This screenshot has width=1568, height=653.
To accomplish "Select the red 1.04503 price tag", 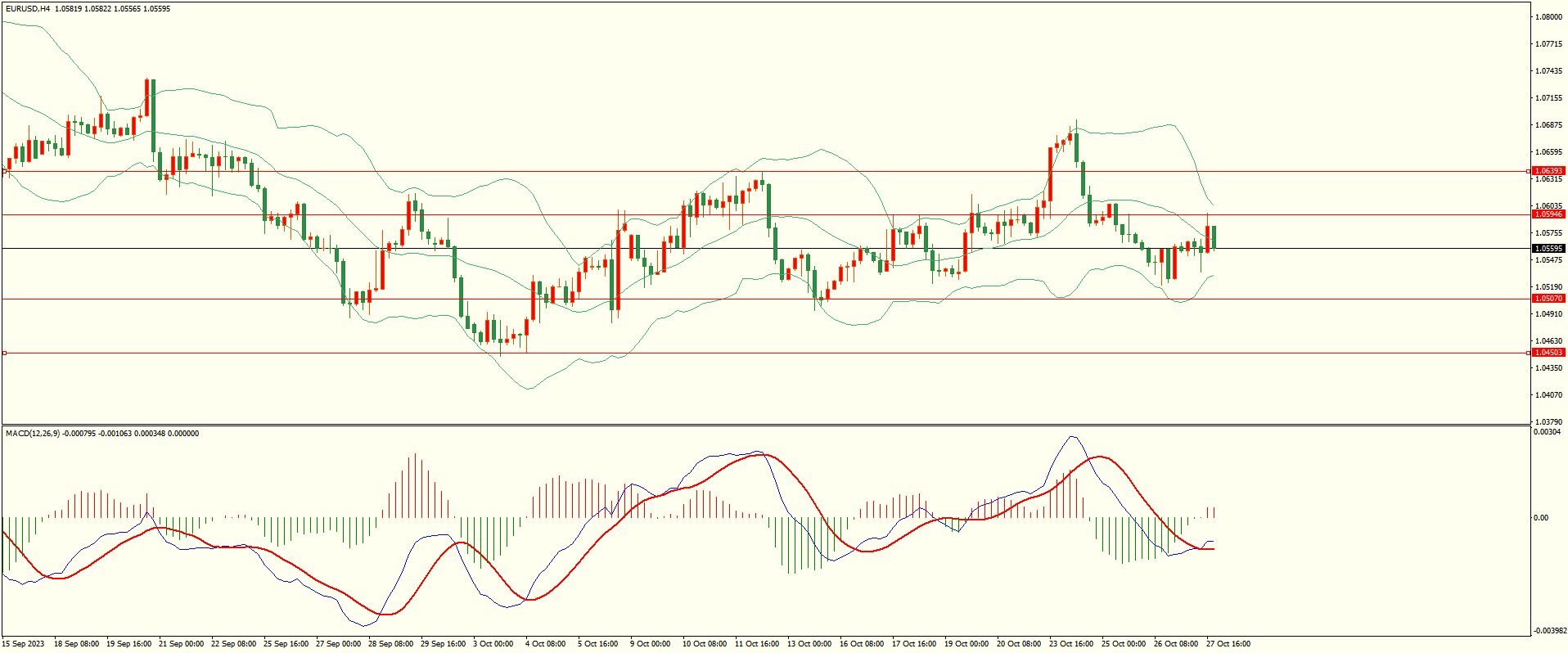I will pos(1548,353).
